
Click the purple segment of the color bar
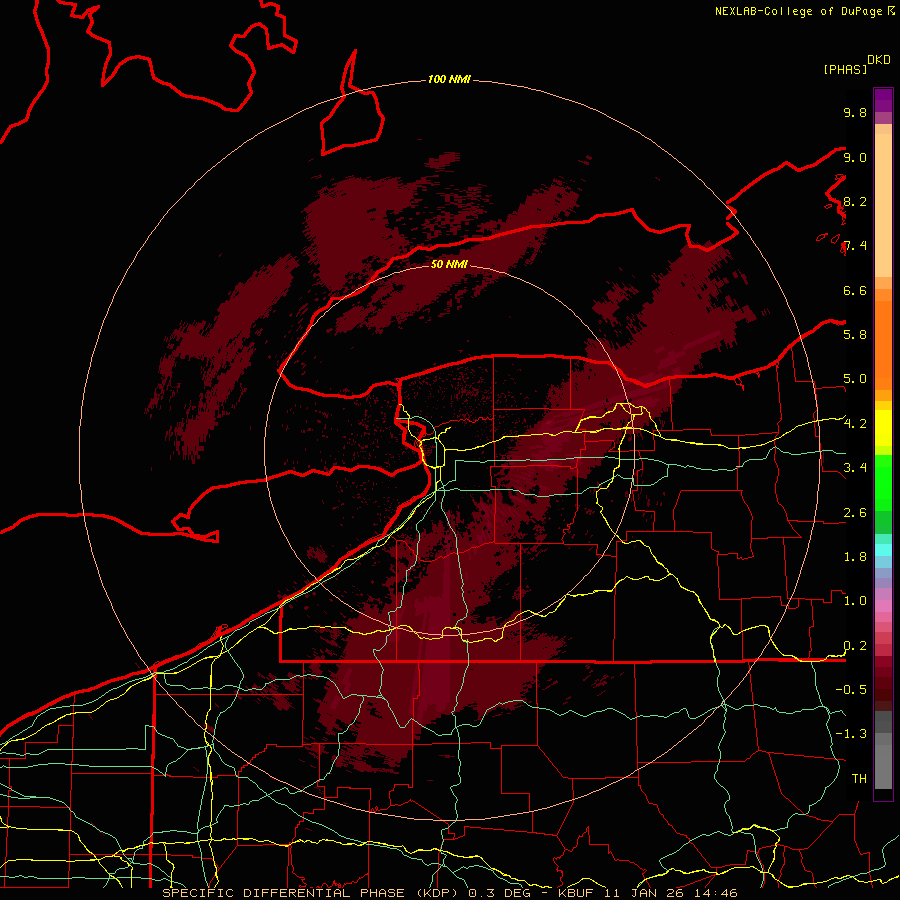click(x=883, y=100)
